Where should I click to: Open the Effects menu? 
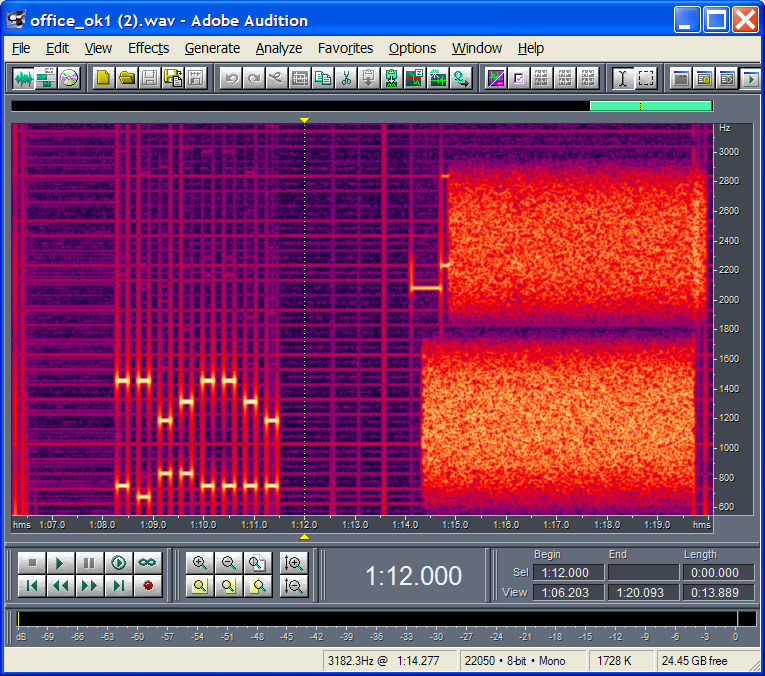[x=148, y=48]
